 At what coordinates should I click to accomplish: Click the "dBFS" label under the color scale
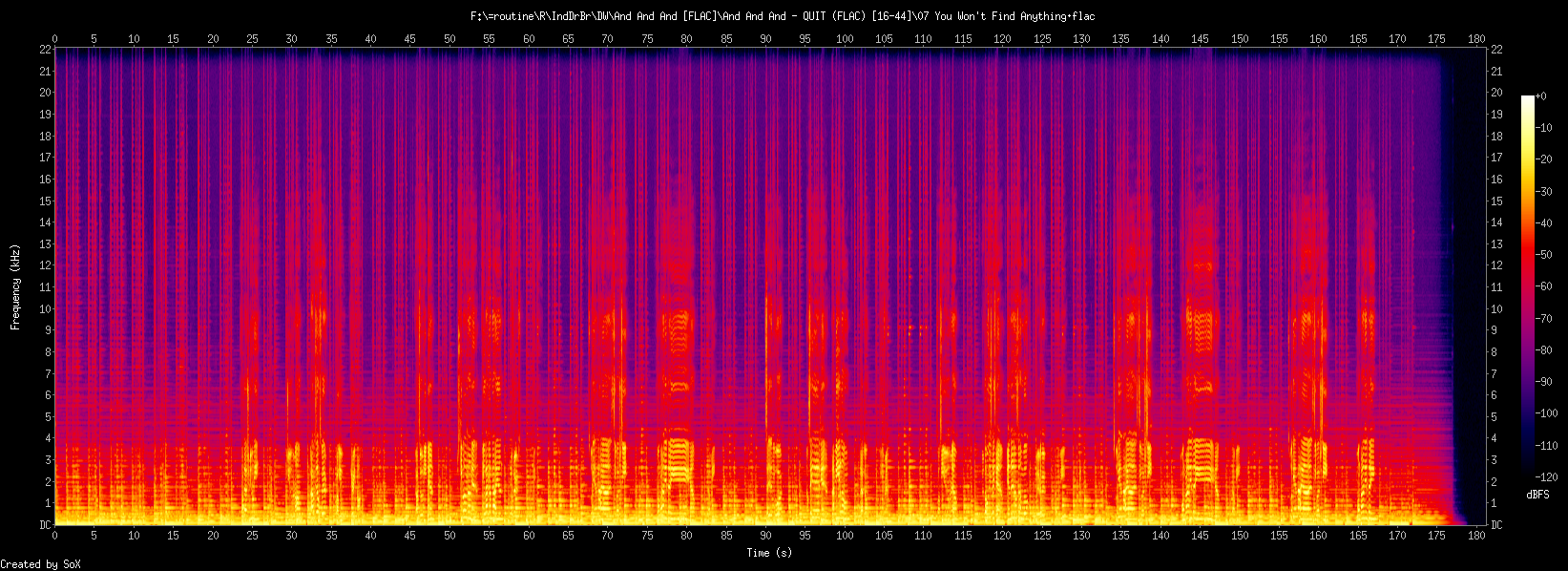[x=1537, y=495]
